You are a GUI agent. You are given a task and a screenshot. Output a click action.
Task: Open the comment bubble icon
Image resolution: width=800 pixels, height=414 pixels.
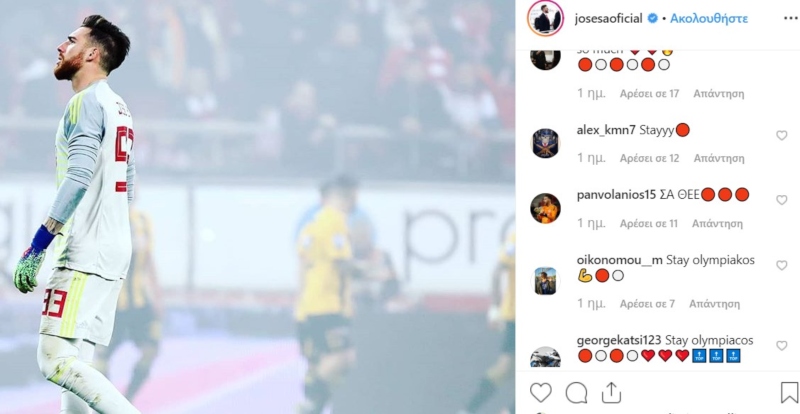click(576, 393)
